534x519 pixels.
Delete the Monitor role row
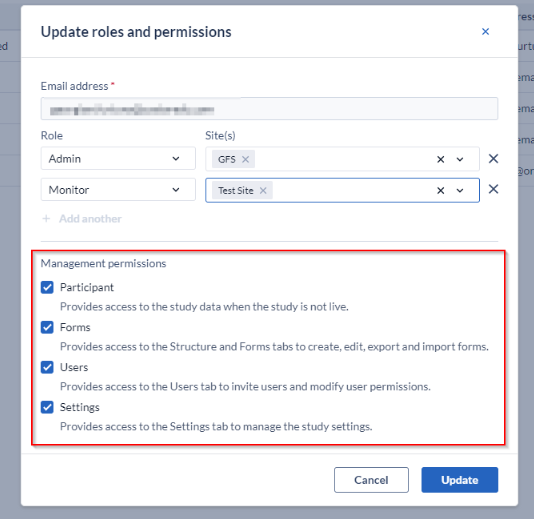pyautogui.click(x=493, y=189)
